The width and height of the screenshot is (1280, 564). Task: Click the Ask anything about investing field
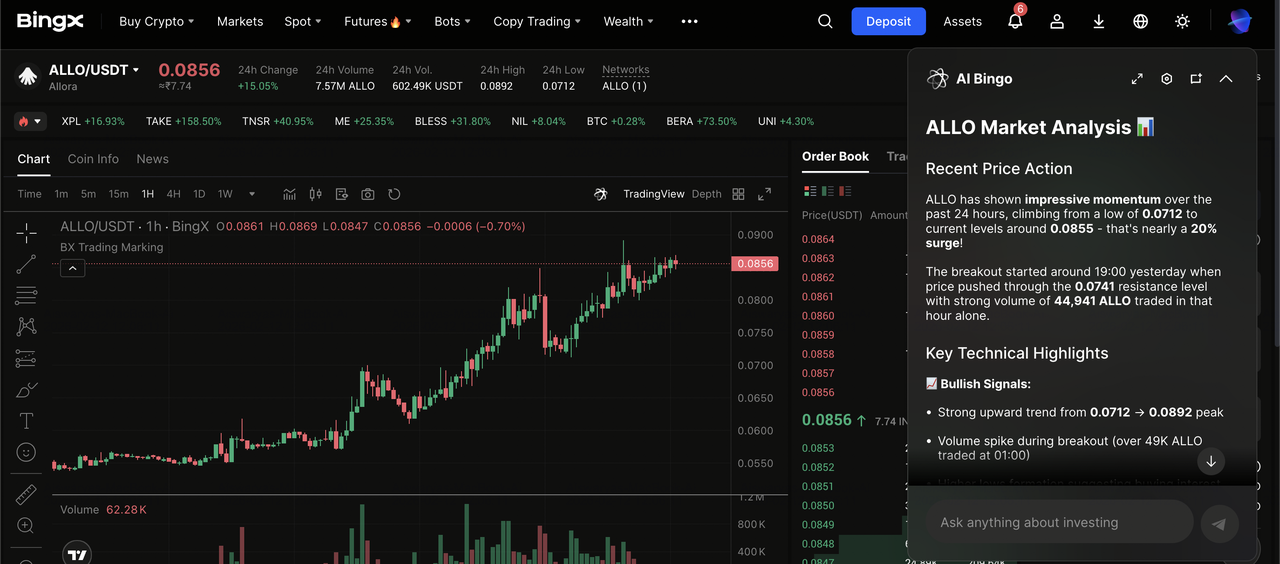1058,522
